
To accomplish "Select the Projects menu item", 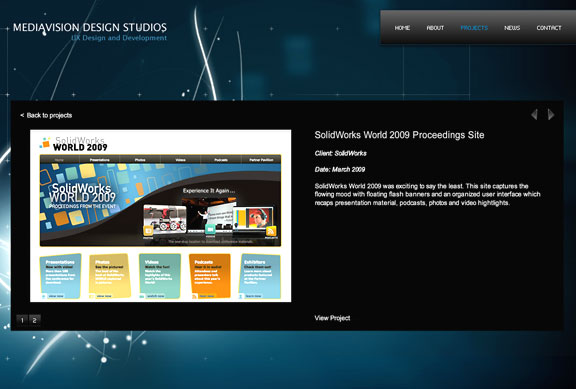I will tap(474, 28).
